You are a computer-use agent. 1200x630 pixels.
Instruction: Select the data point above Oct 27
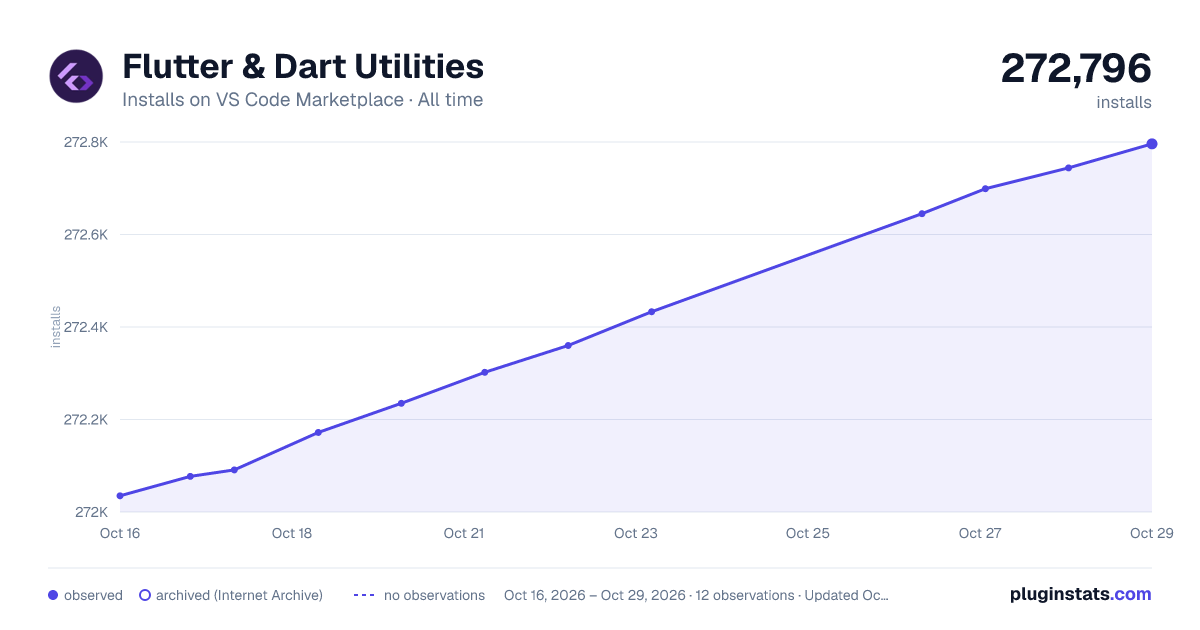click(x=985, y=189)
